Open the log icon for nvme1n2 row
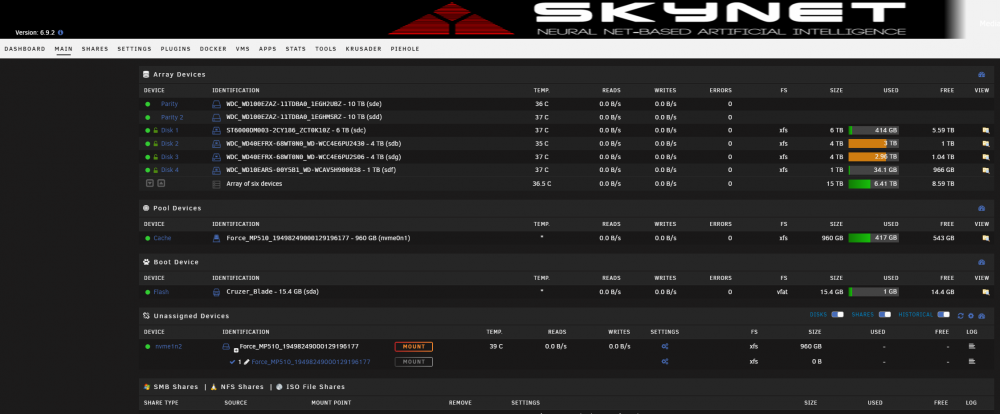This screenshot has width=1000, height=414. tap(972, 346)
